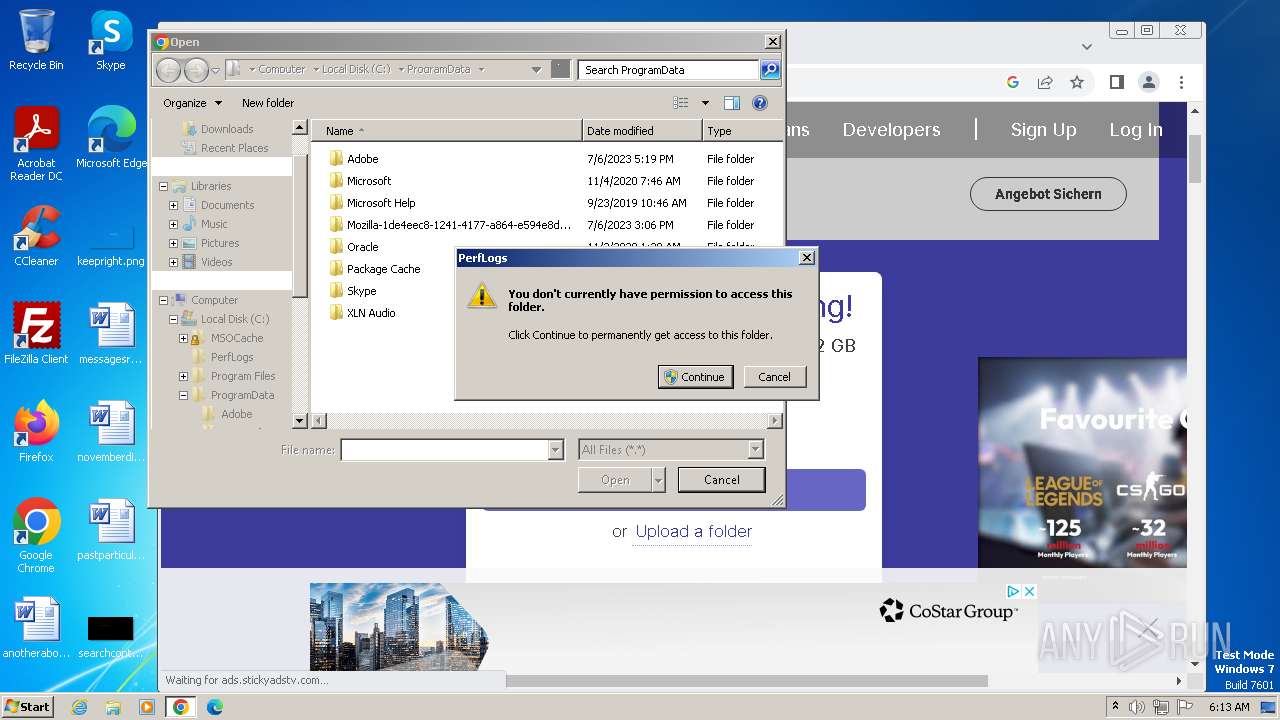
Task: Select the novemberdi Word document icon
Action: 111,432
